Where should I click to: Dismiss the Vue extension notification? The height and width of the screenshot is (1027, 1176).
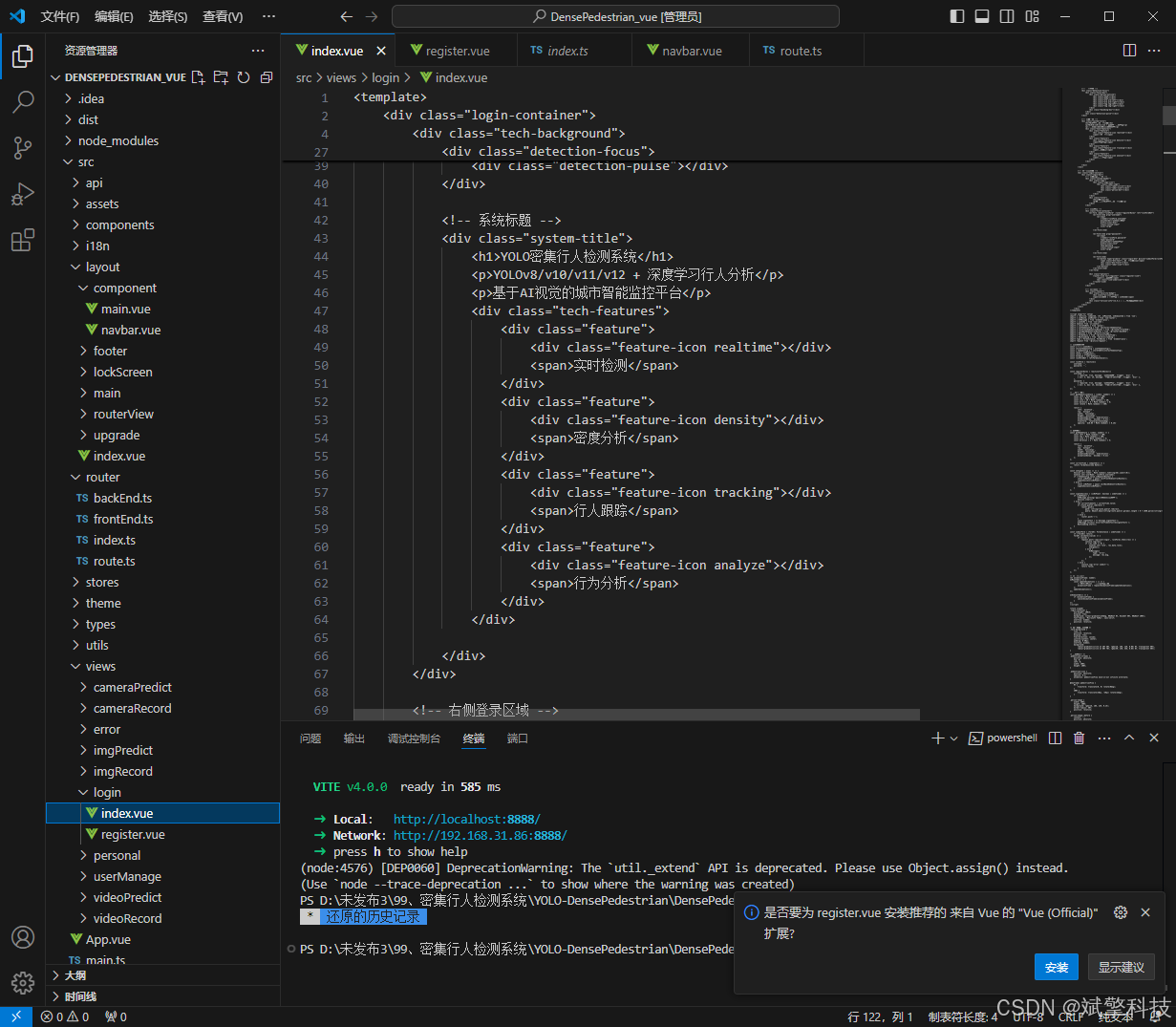(x=1145, y=912)
